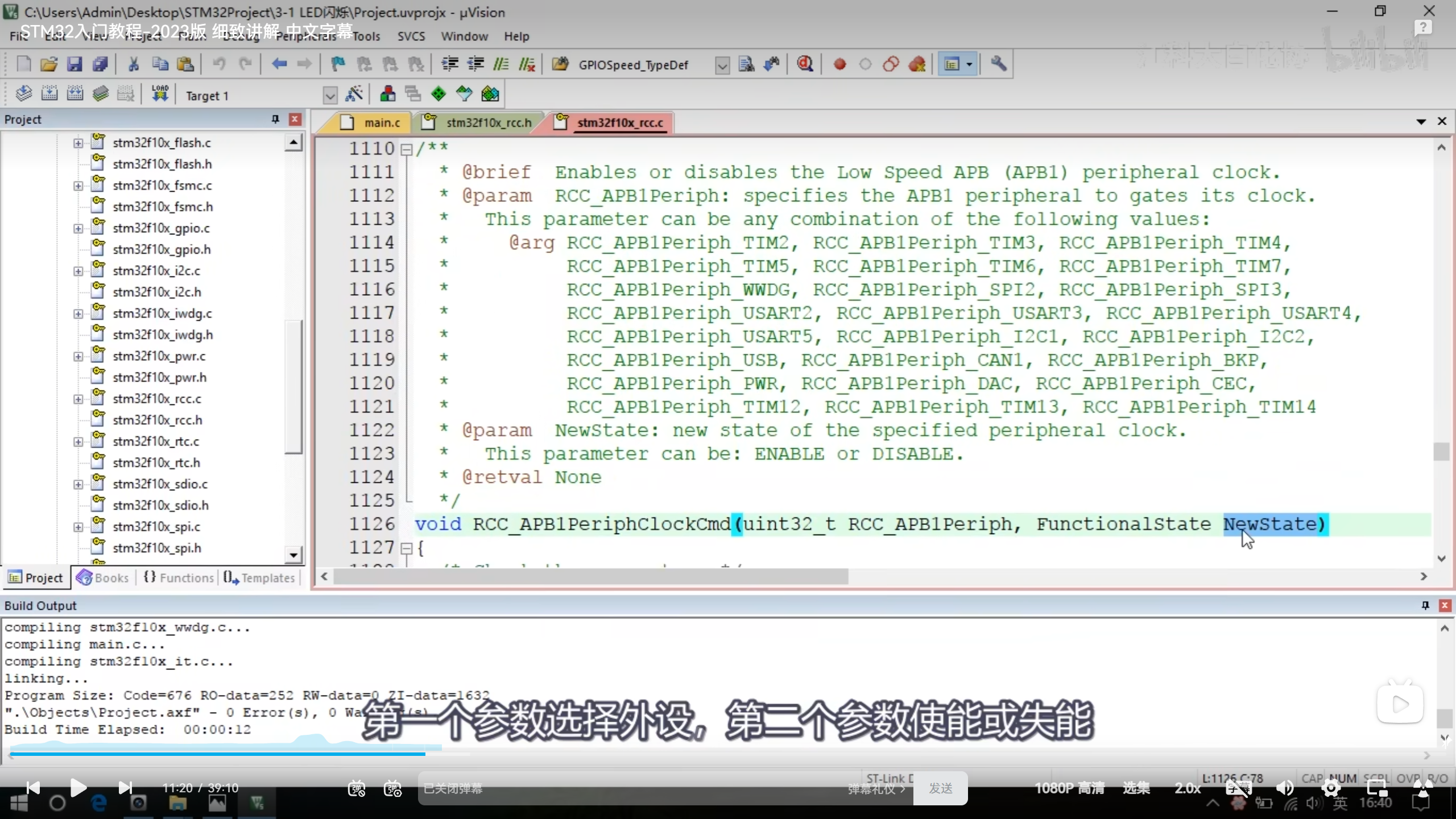Click the Save file toolbar icon

pyautogui.click(x=75, y=64)
